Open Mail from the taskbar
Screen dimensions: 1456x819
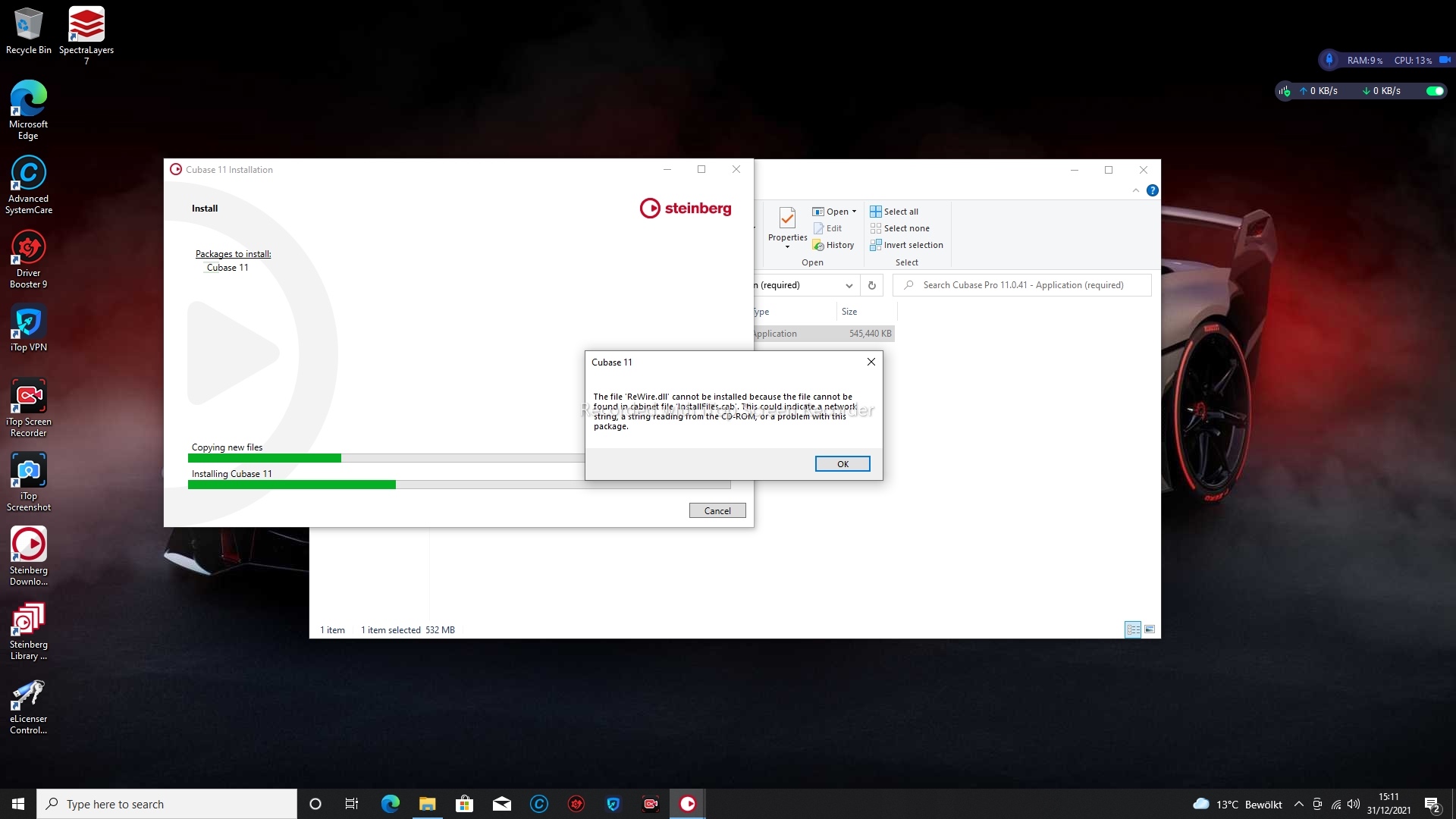(502, 804)
